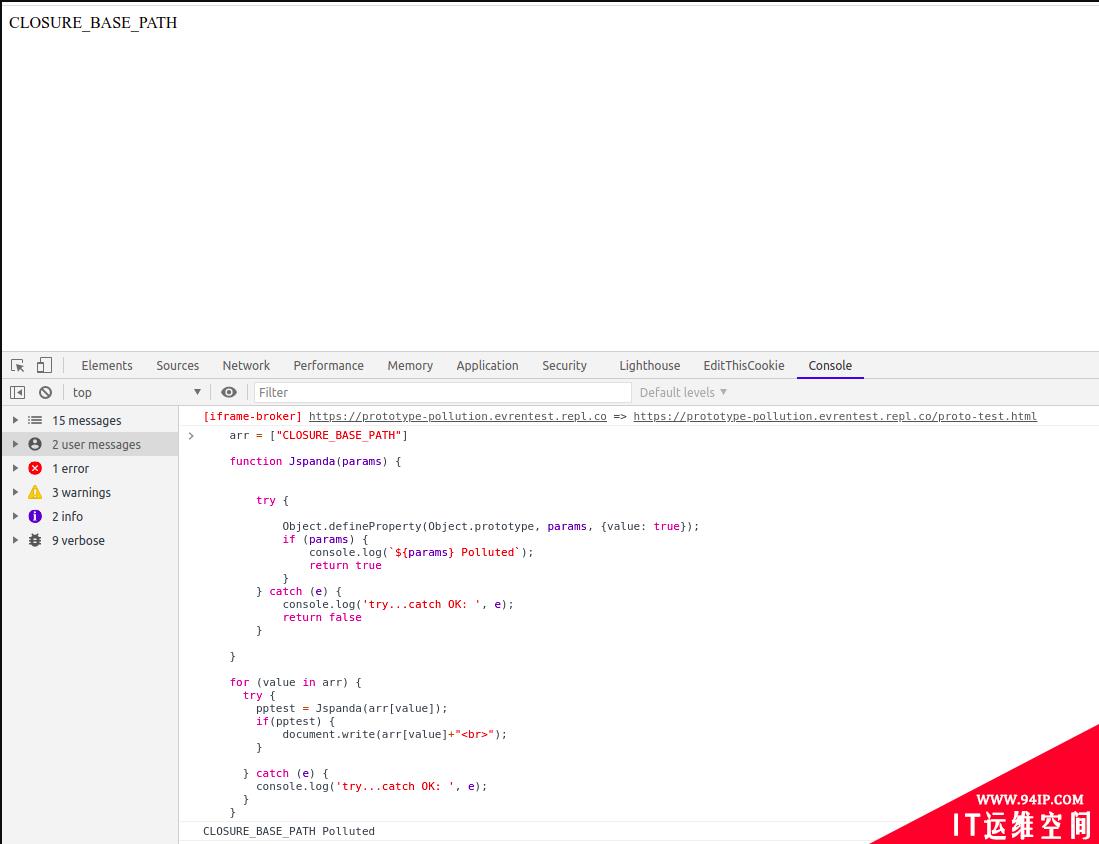Expand the 2 user messages arrow
1099x844 pixels.
(x=15, y=444)
